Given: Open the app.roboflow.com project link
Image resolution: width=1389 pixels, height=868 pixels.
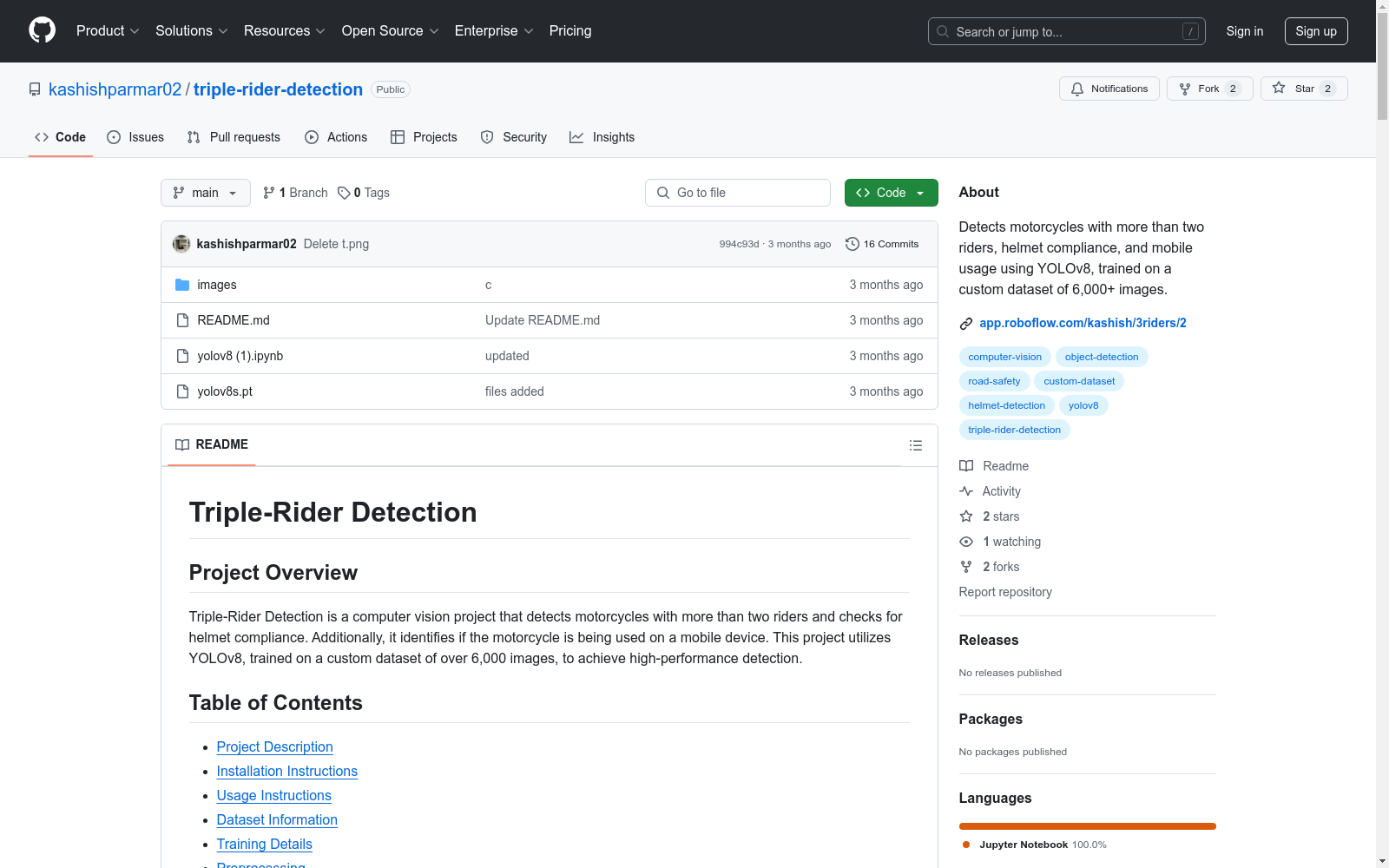Looking at the screenshot, I should 1083,323.
